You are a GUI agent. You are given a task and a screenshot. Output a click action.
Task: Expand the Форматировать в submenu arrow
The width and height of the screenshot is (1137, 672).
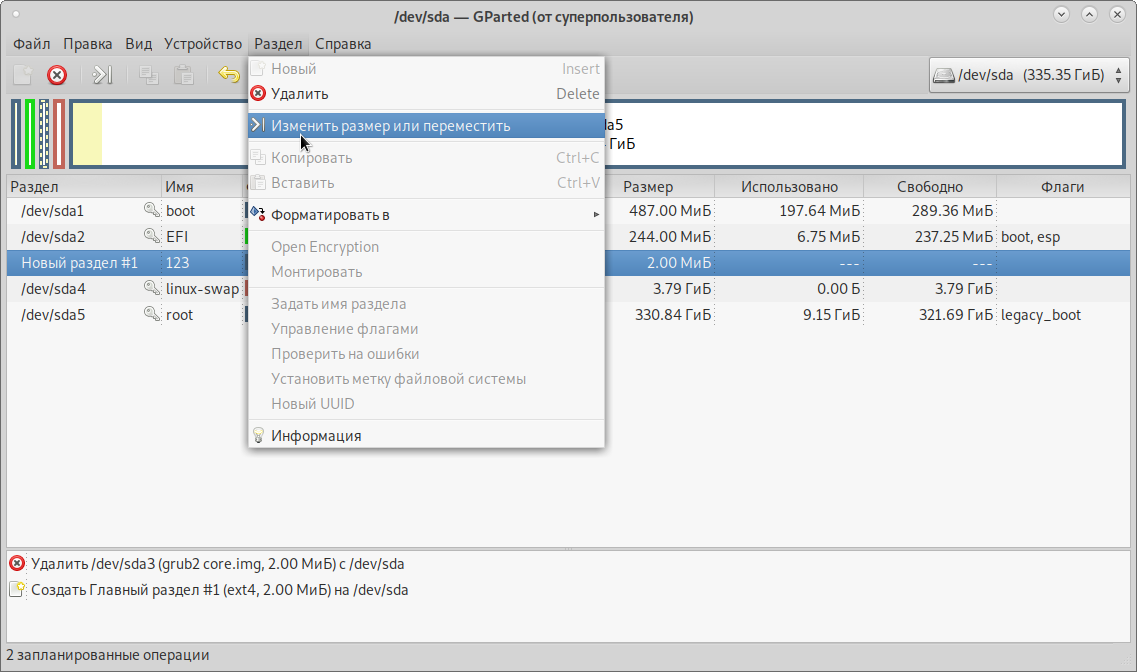click(x=596, y=215)
